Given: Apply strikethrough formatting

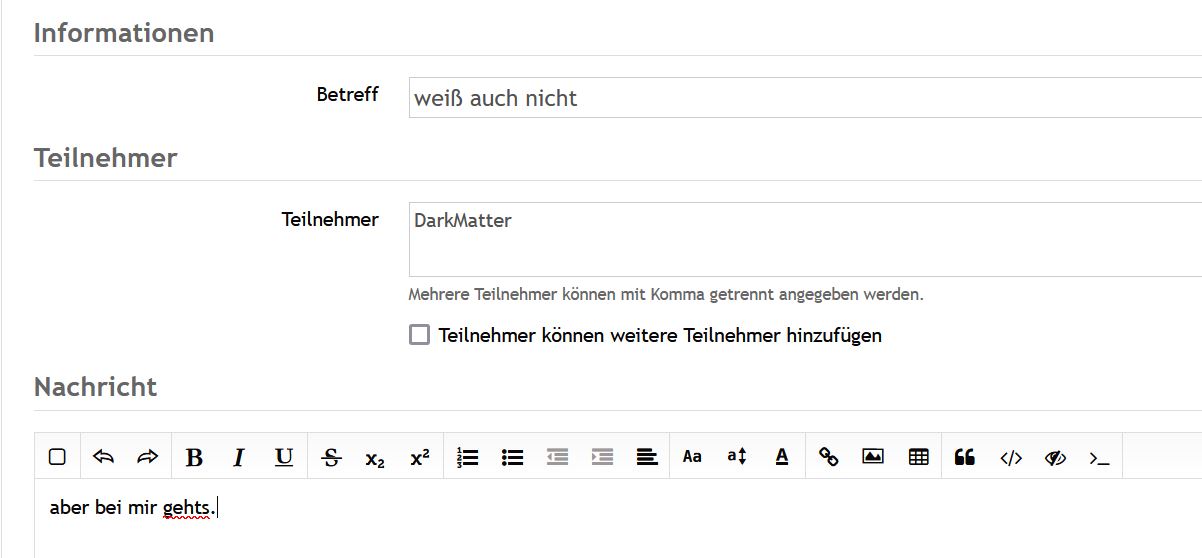Looking at the screenshot, I should [x=331, y=457].
